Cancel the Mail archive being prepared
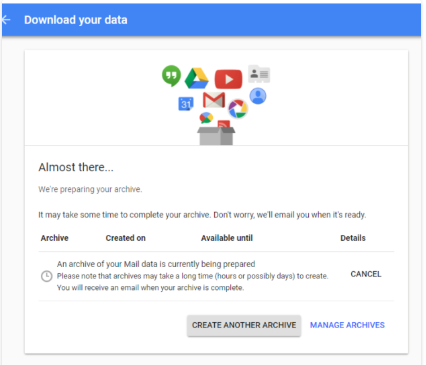Viewport: 426px width, 365px height. pyautogui.click(x=366, y=274)
